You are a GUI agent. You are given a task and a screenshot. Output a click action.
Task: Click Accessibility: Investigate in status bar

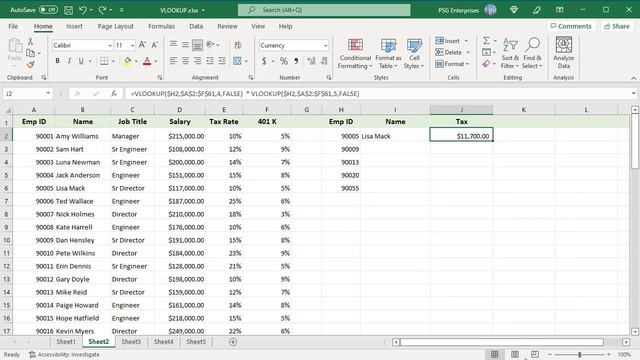pyautogui.click(x=64, y=354)
